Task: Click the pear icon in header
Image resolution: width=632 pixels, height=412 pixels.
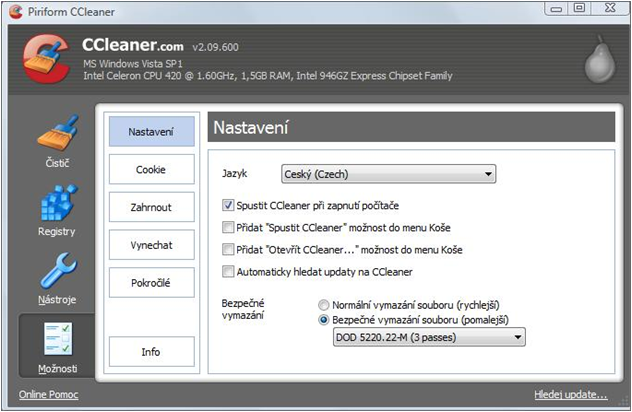Action: (600, 59)
